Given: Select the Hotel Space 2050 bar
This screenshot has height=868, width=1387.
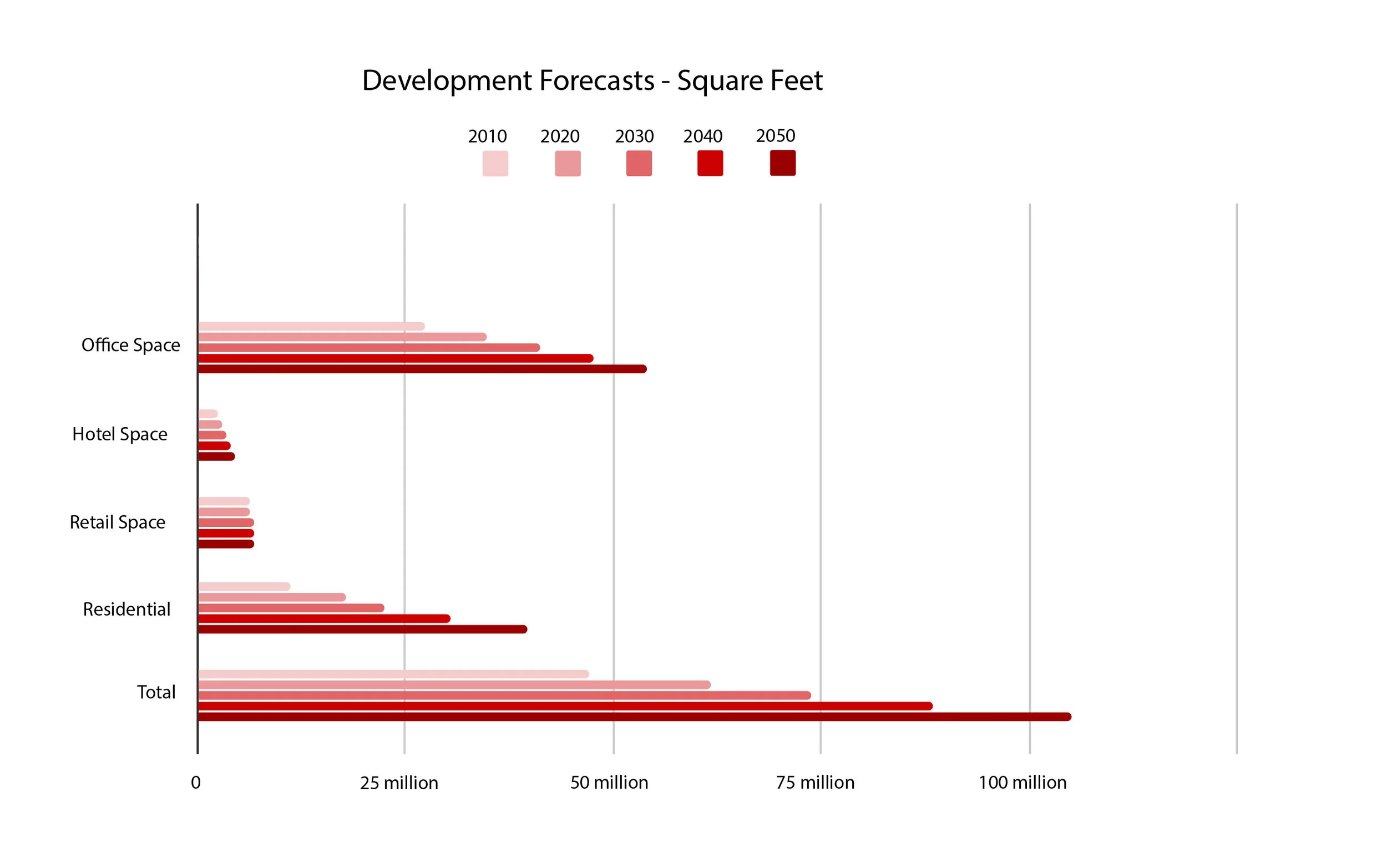Looking at the screenshot, I should pos(216,456).
